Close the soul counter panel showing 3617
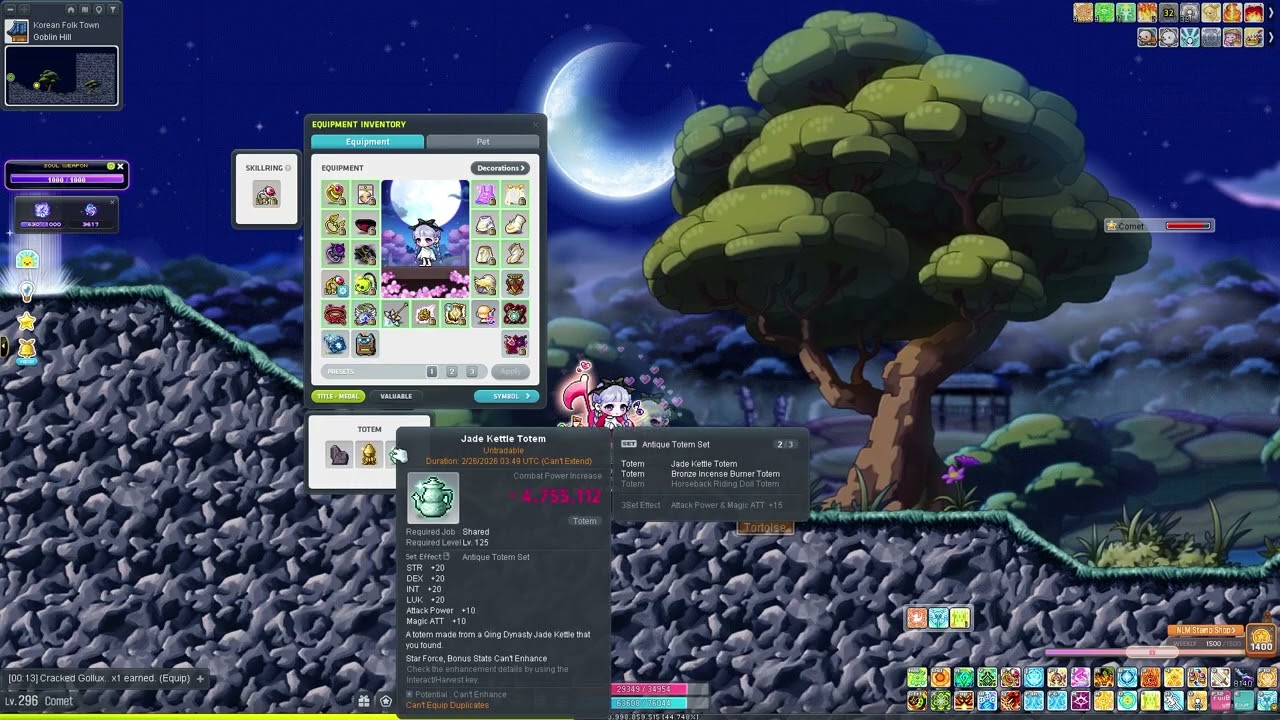This screenshot has height=720, width=1280. coord(113,202)
